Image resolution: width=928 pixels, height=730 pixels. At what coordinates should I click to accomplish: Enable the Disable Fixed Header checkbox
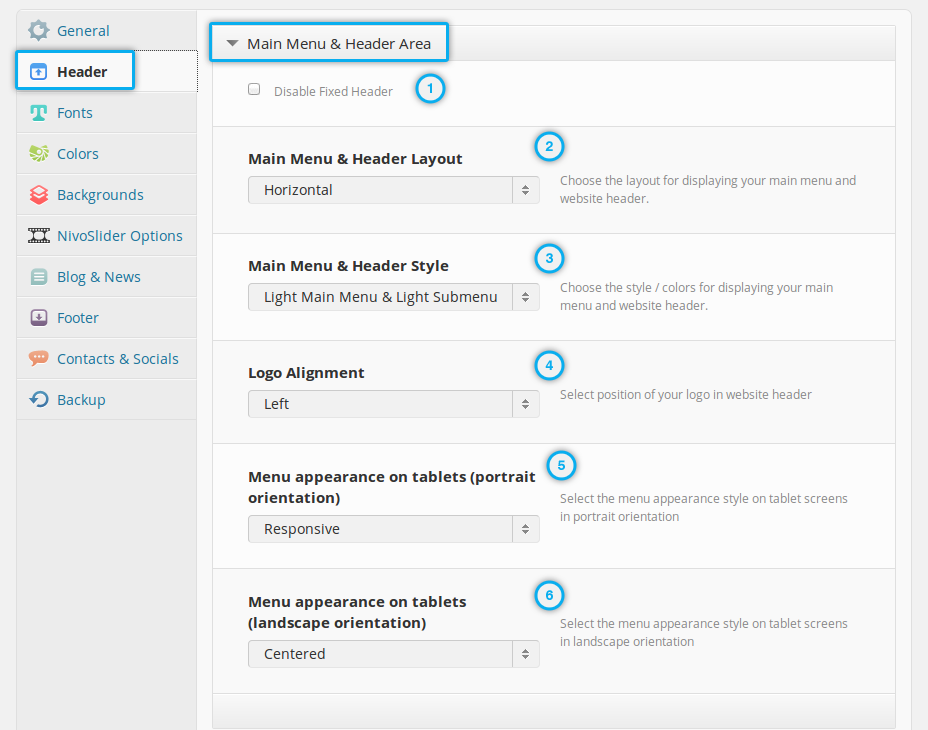254,90
